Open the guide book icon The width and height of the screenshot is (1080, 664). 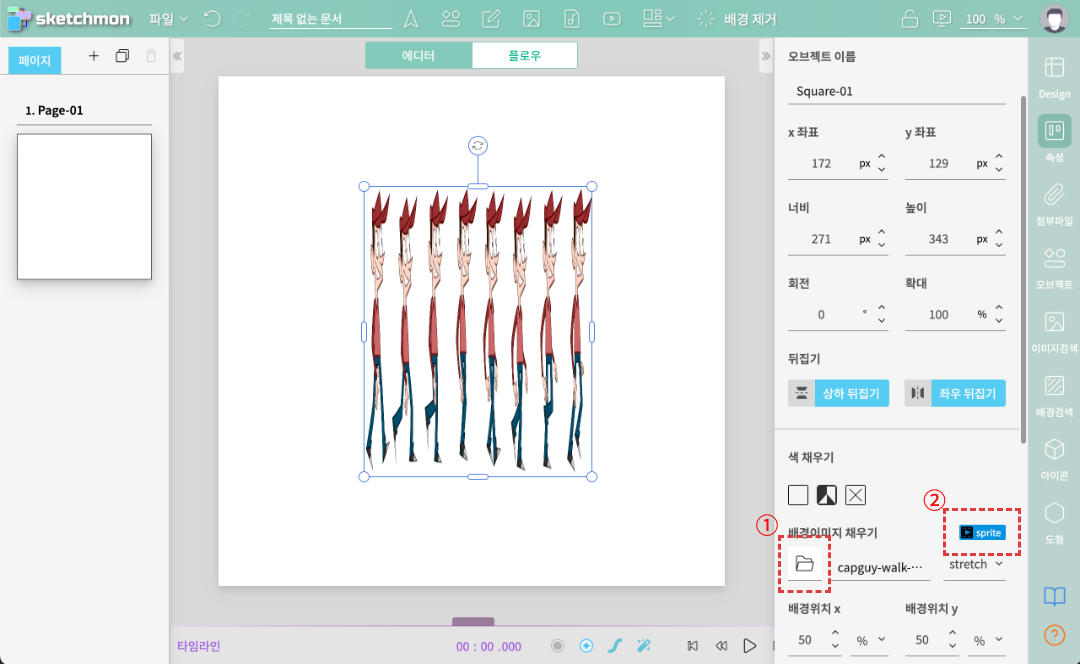tap(1055, 596)
